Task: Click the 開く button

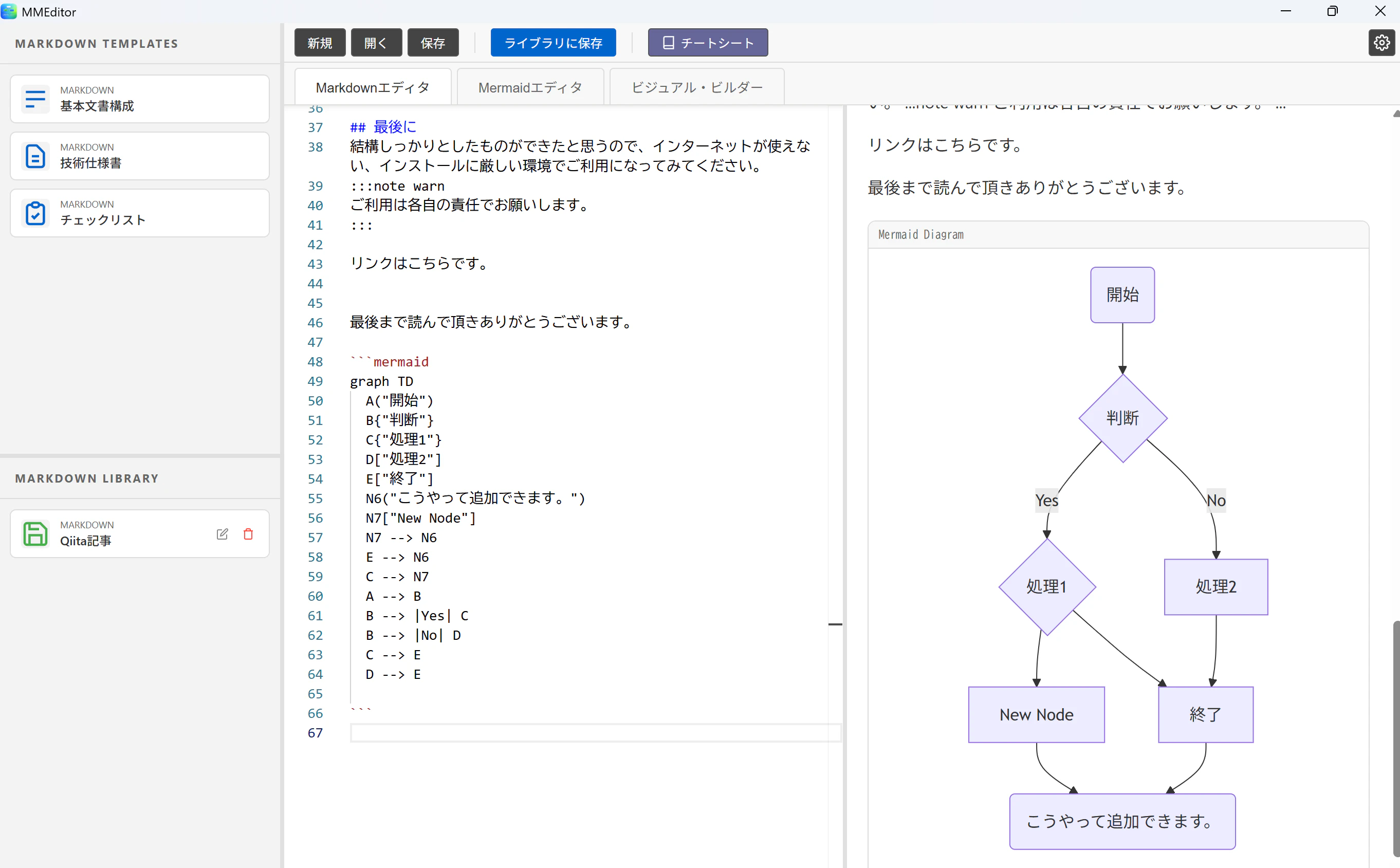Action: (x=376, y=43)
